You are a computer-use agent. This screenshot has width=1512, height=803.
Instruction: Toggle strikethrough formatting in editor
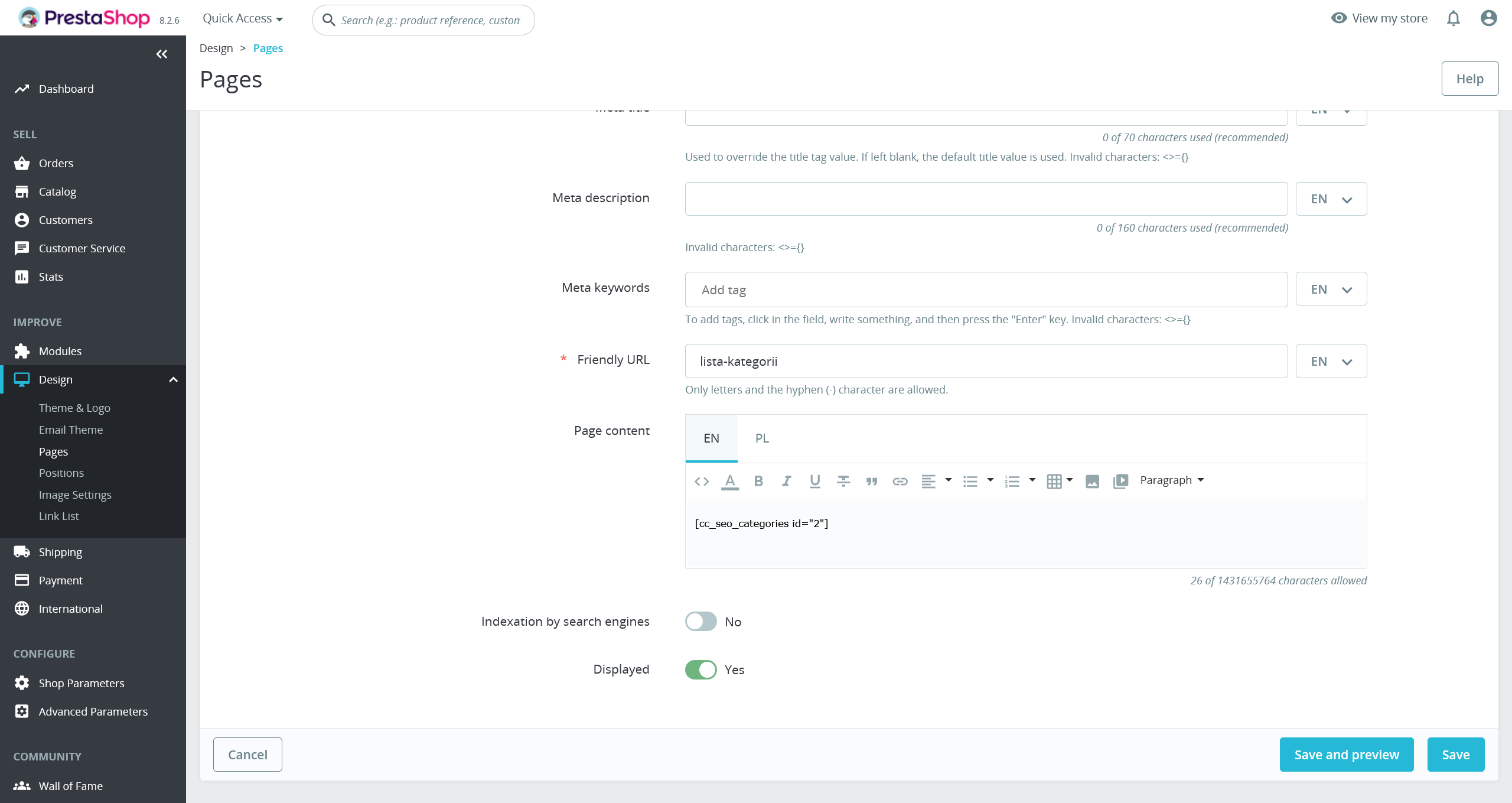point(843,481)
